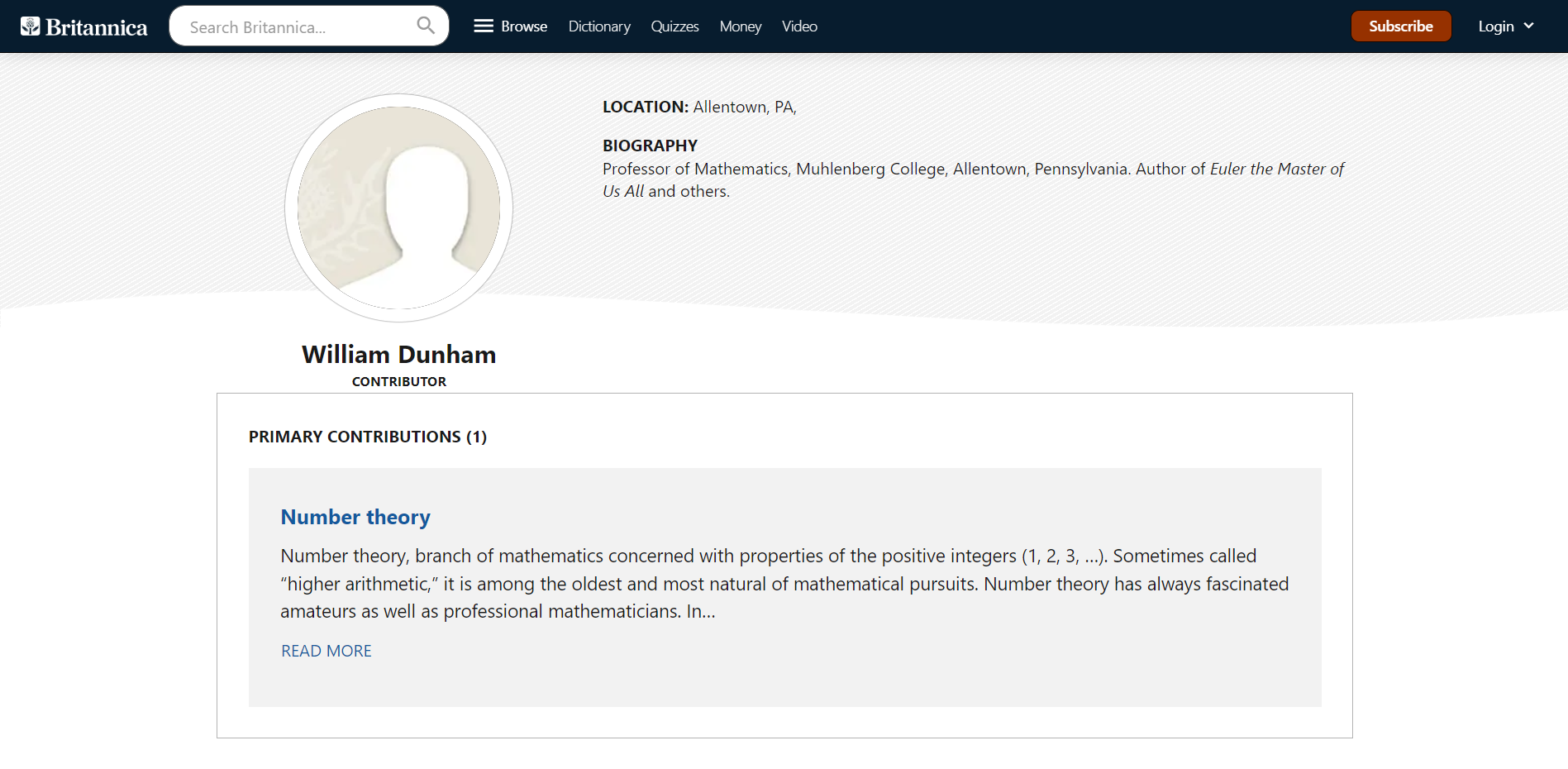Go to the Quizzes section
This screenshot has height=769, width=1568.
coord(674,26)
